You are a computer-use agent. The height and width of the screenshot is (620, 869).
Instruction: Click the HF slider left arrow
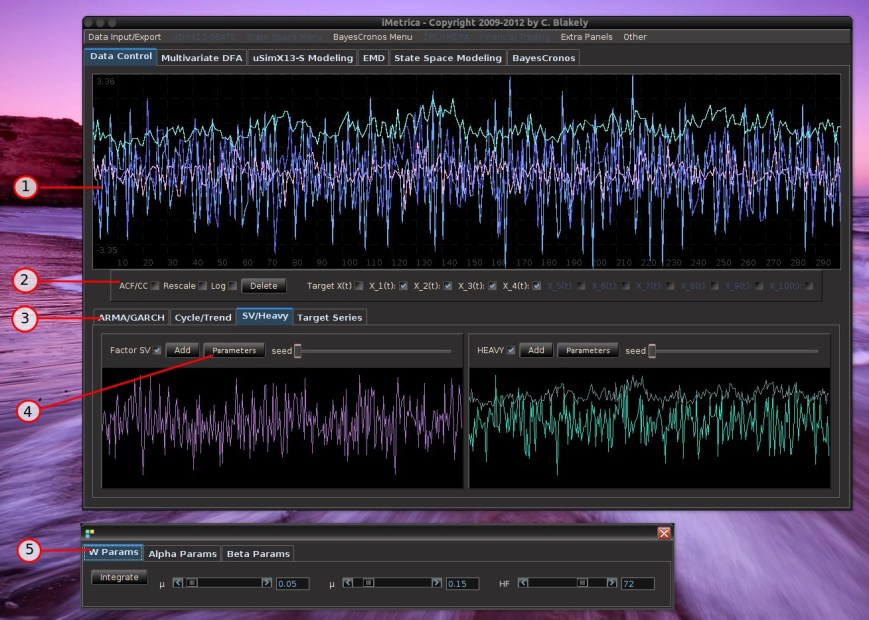point(522,583)
